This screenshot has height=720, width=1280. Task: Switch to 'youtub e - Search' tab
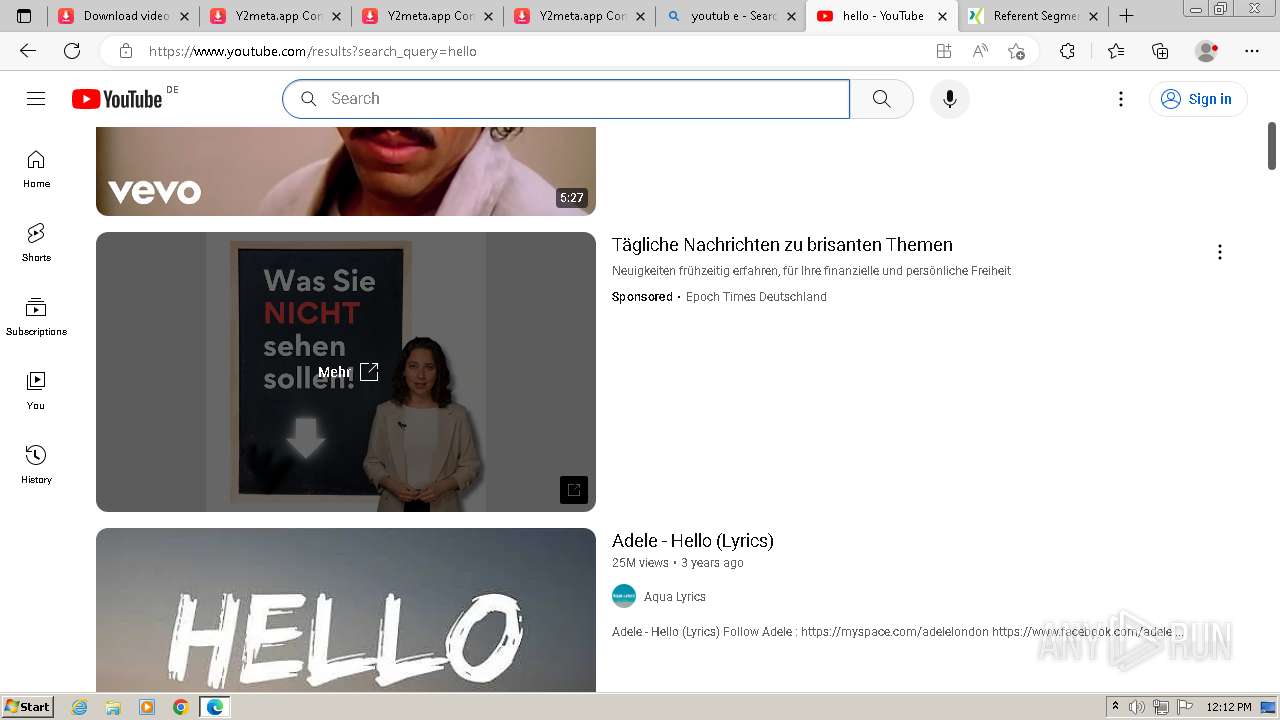pos(731,16)
